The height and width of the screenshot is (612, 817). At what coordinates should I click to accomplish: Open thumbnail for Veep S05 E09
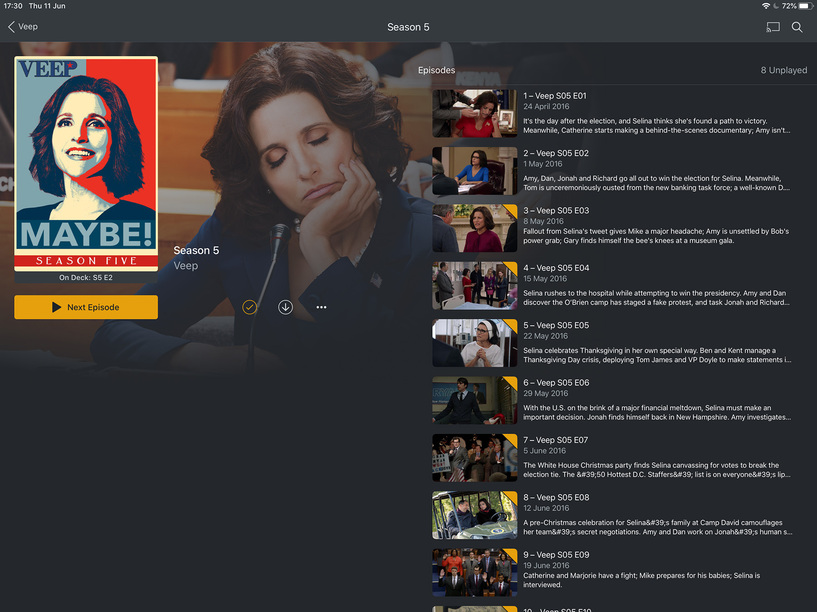pos(475,572)
